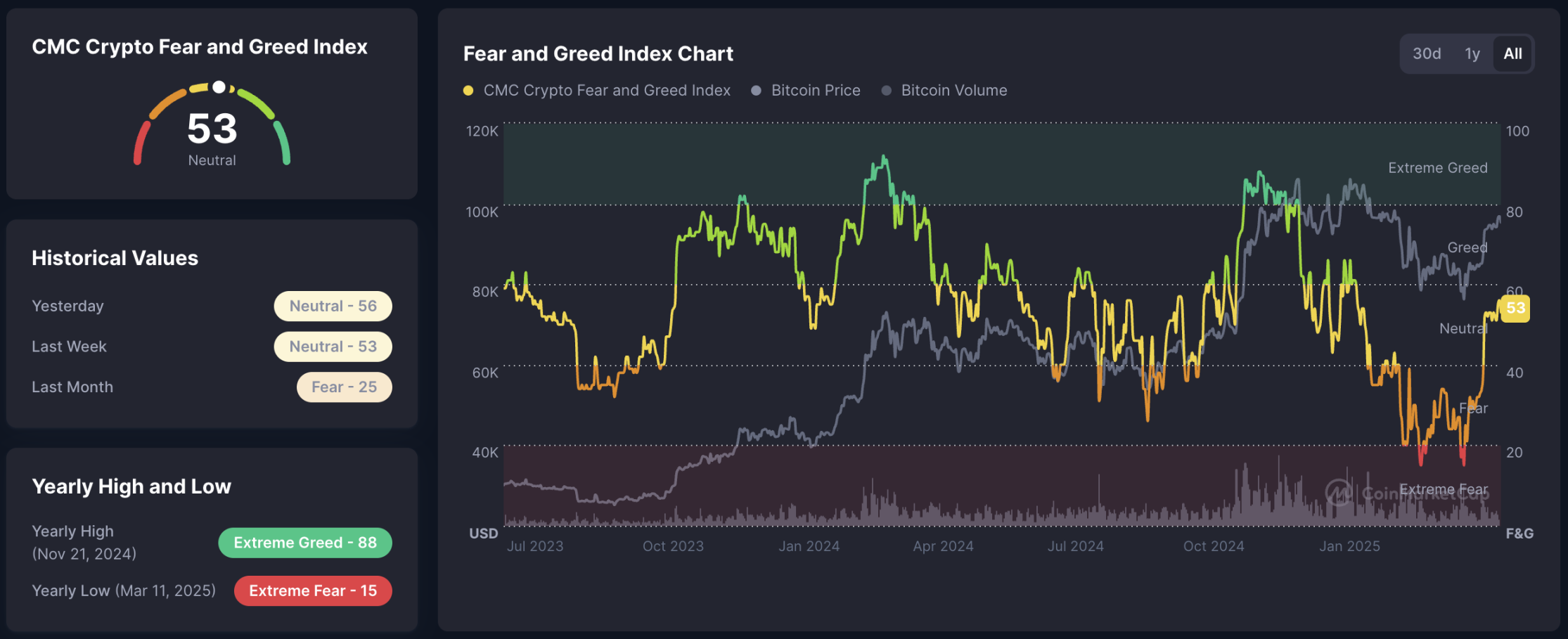Click the USD axis unit label

click(x=484, y=534)
